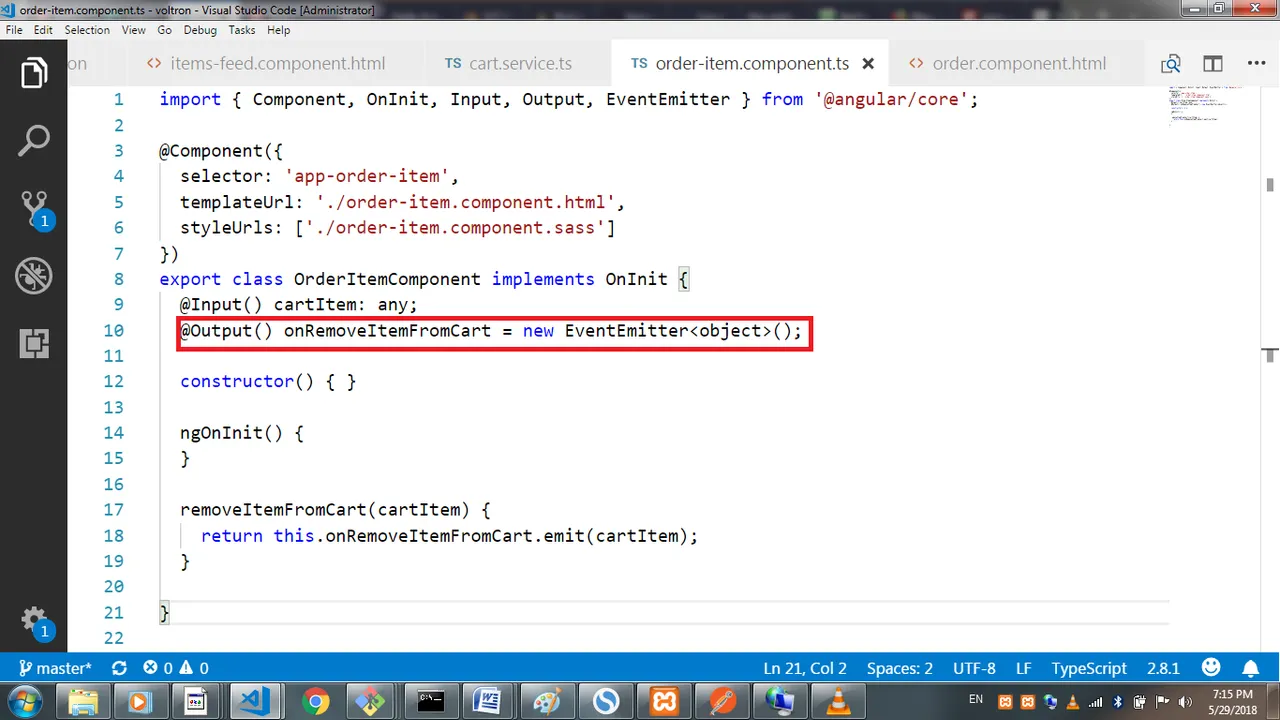Open the Debug view in the activity bar

click(34, 276)
